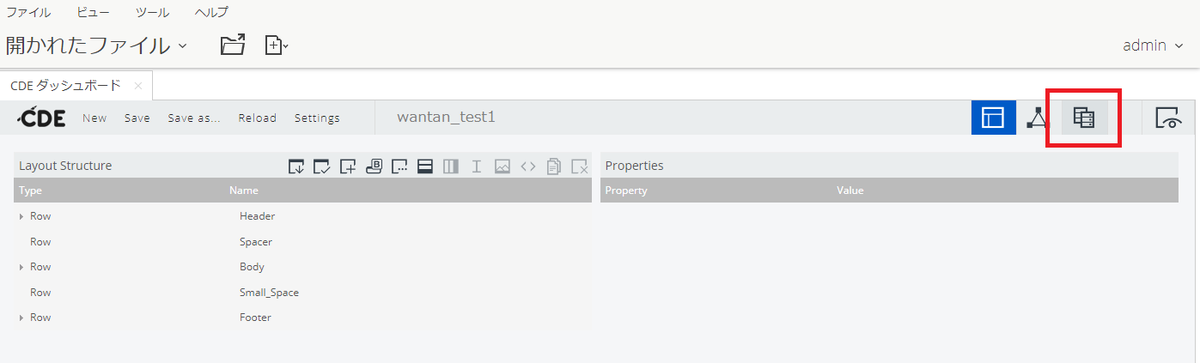Select the Footer name cell
1200x363 pixels.
tap(255, 318)
